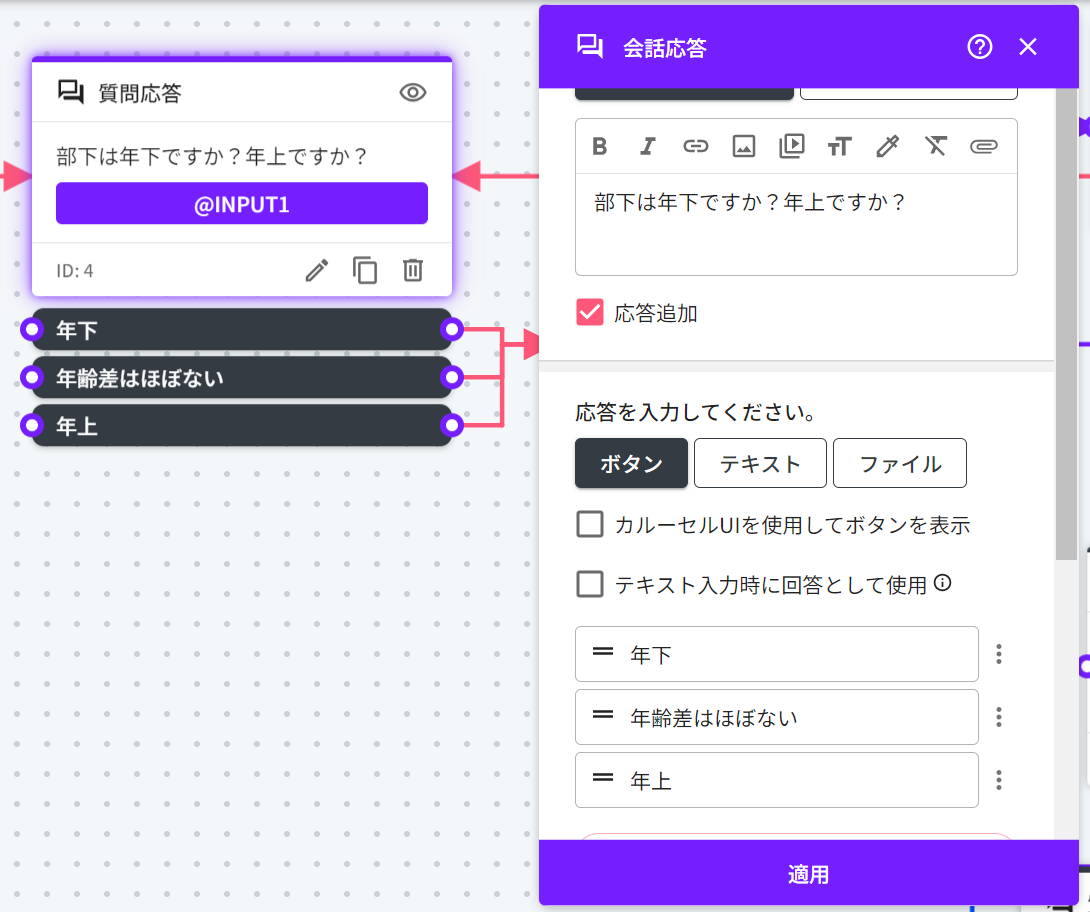1090x912 pixels.
Task: Insert a video with the play icon
Action: (x=791, y=147)
